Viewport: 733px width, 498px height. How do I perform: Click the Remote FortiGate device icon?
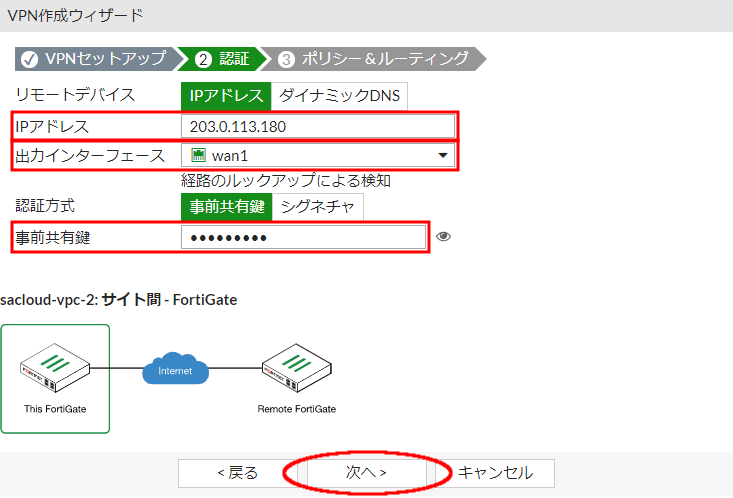[296, 367]
